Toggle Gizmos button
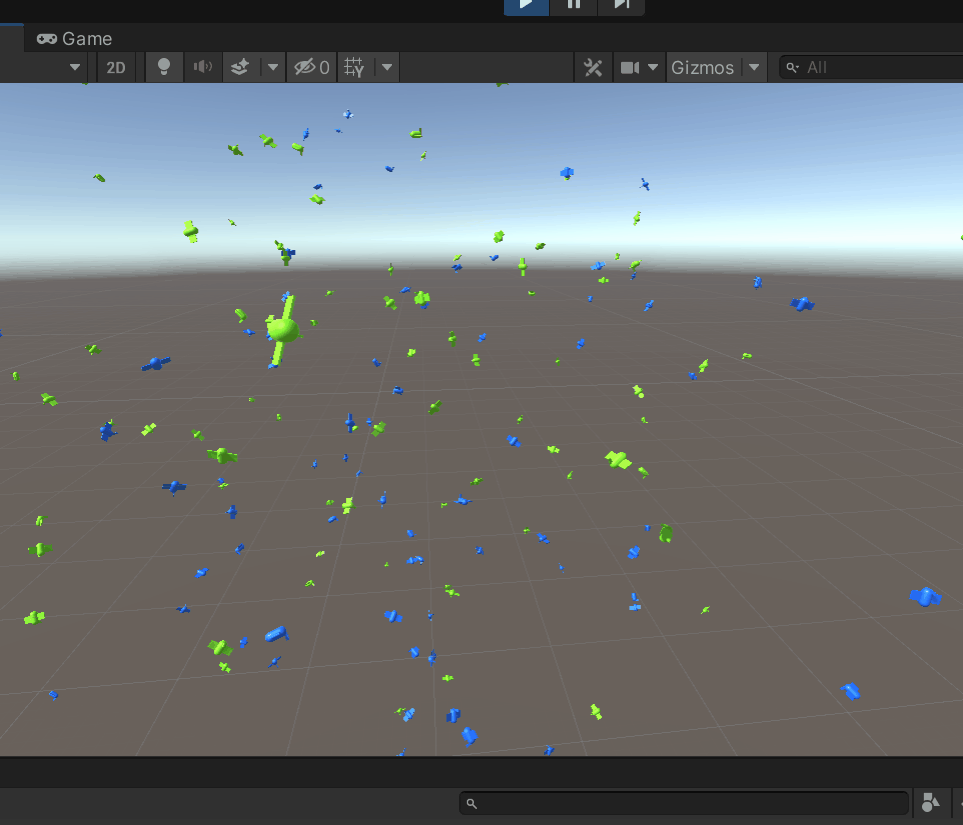This screenshot has height=825, width=963. click(703, 67)
